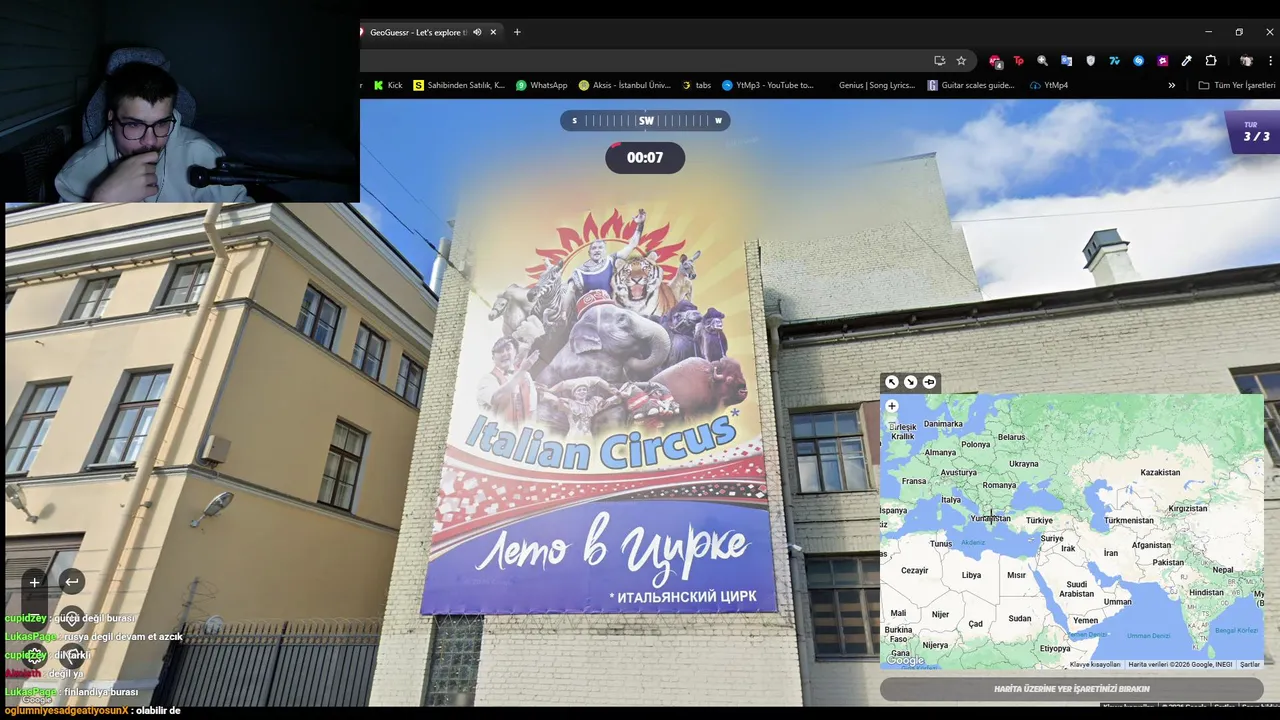Return to start with the checkpoint pin button
The image size is (1280, 720).
72,619
